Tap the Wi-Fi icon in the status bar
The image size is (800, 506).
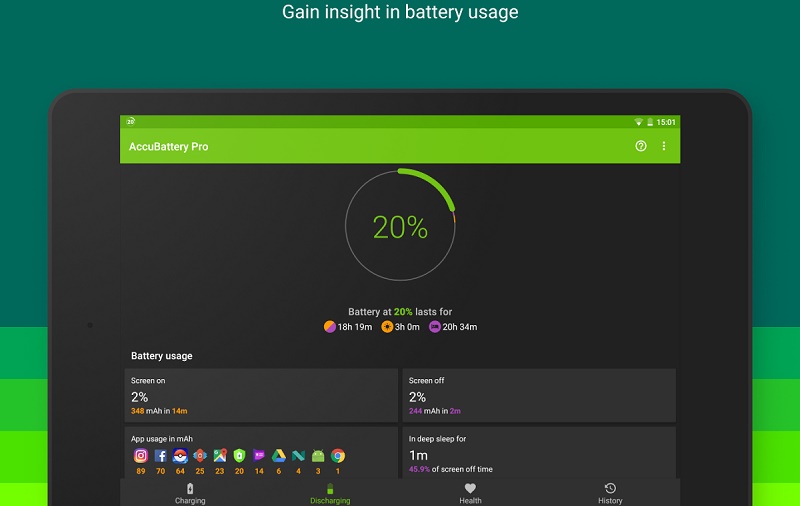638,122
